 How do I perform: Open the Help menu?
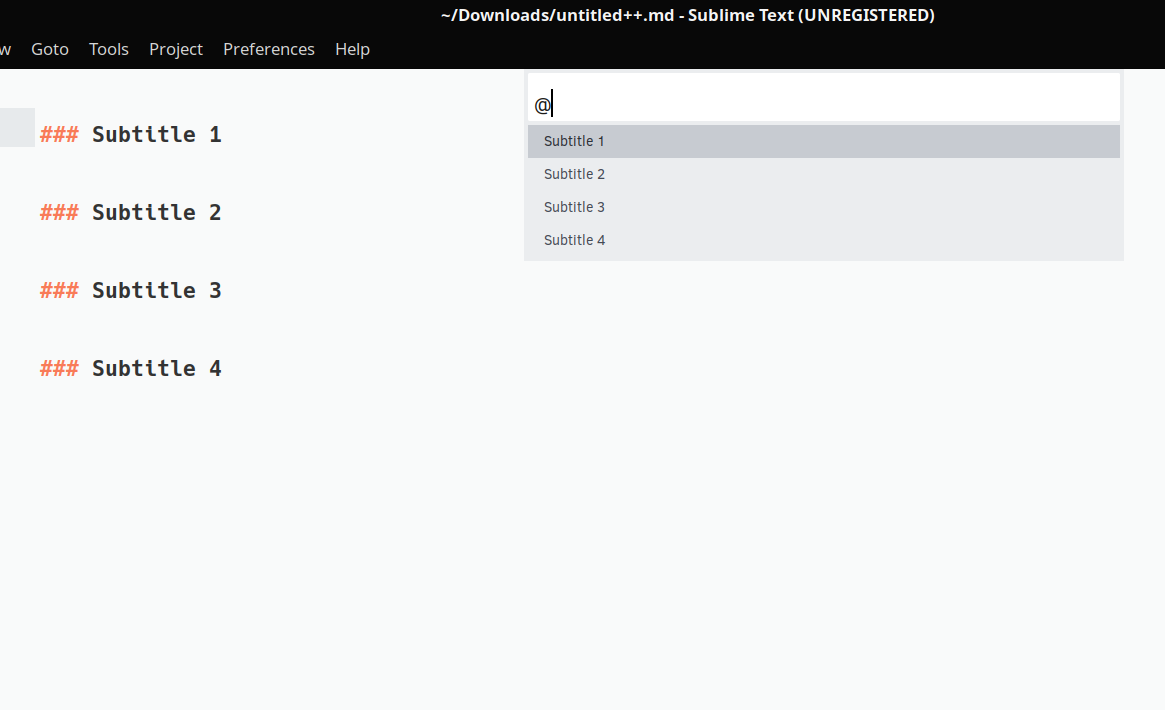[x=352, y=49]
